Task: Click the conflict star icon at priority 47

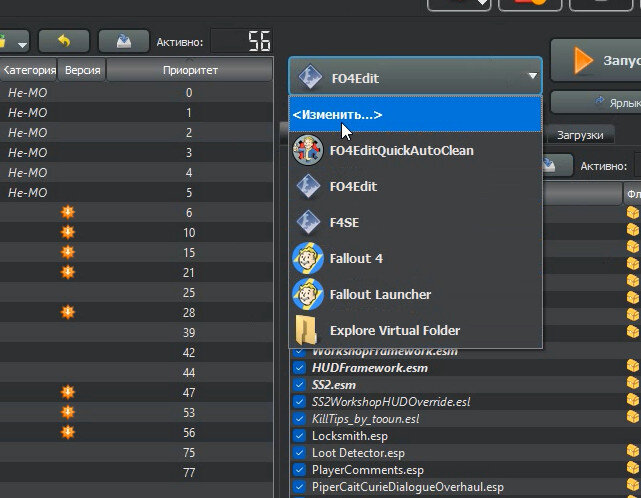Action: (68, 392)
